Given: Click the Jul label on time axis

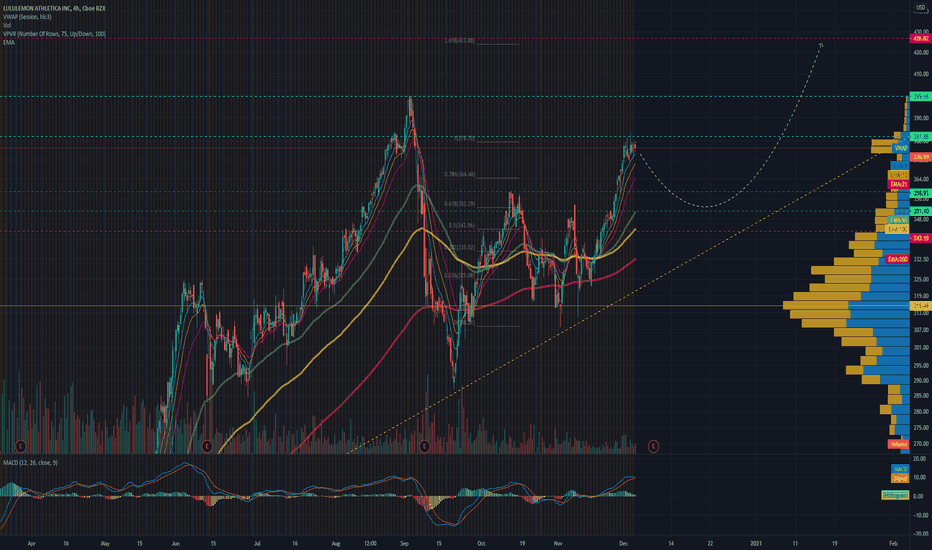Looking at the screenshot, I should click(x=257, y=543).
